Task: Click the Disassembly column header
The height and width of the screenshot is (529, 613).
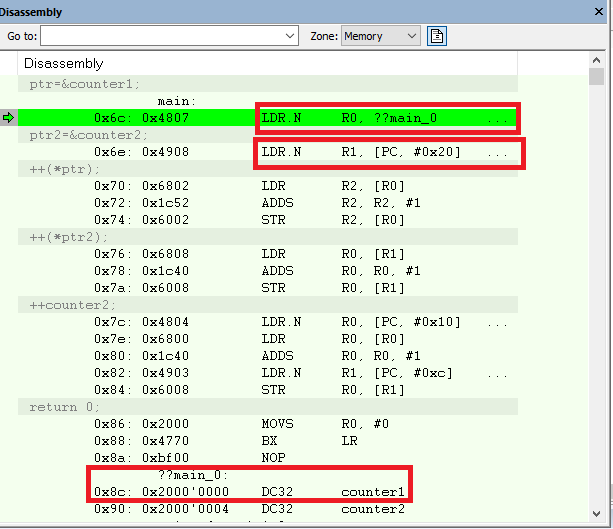Action: 268,63
